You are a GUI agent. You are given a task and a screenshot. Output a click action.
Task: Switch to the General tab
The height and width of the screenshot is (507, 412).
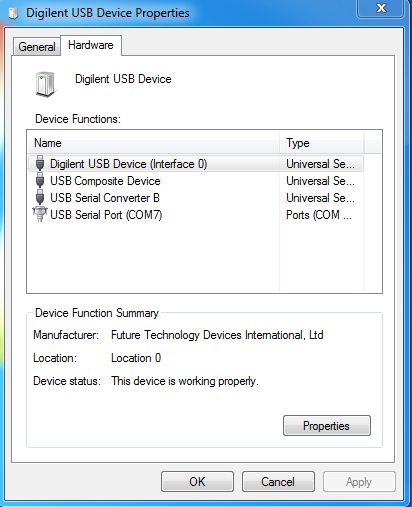point(37,47)
